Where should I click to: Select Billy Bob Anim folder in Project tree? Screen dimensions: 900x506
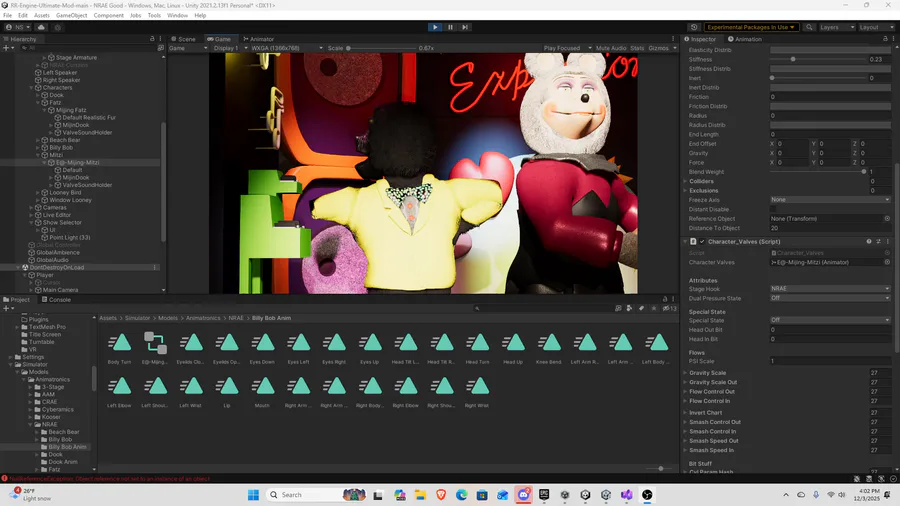(x=67, y=447)
